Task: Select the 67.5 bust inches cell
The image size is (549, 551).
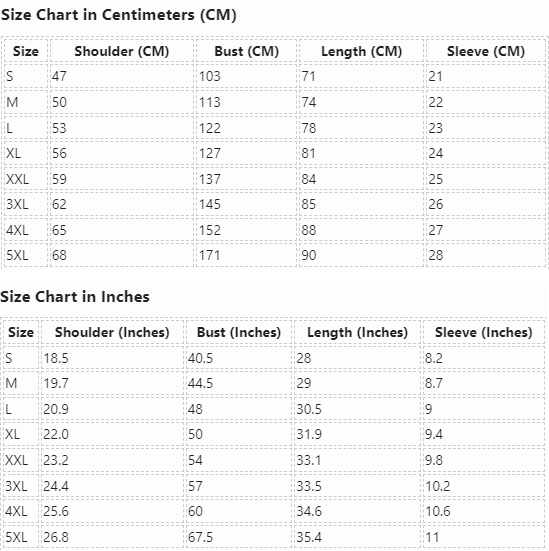Action: 239,537
